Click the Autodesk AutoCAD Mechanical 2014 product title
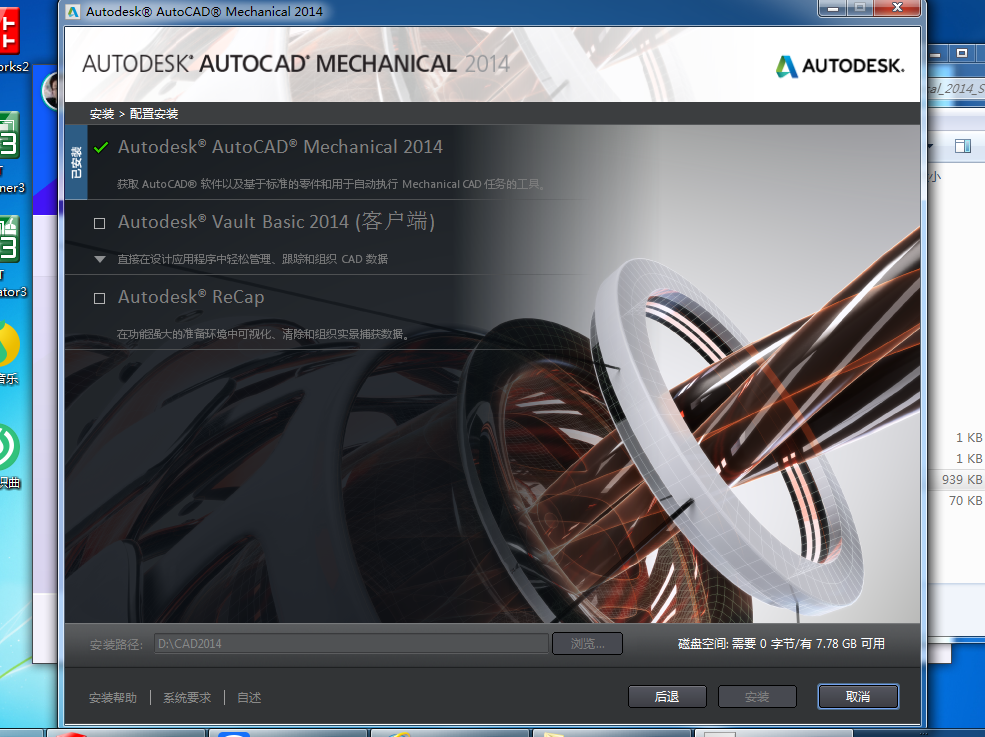 coord(280,147)
